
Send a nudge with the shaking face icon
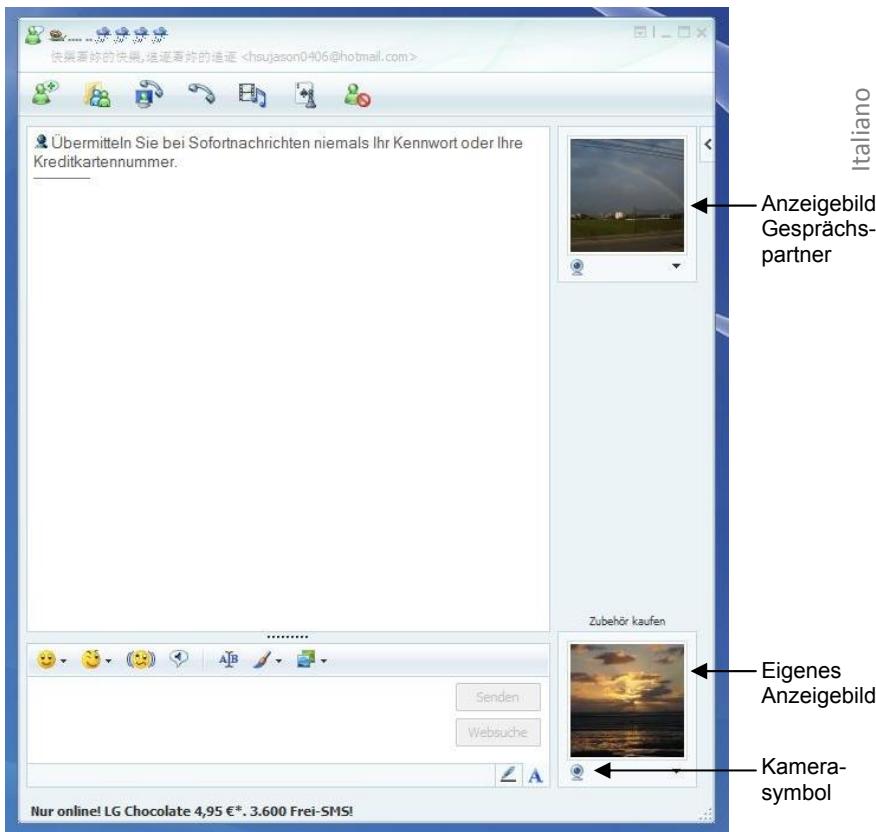coord(140,660)
